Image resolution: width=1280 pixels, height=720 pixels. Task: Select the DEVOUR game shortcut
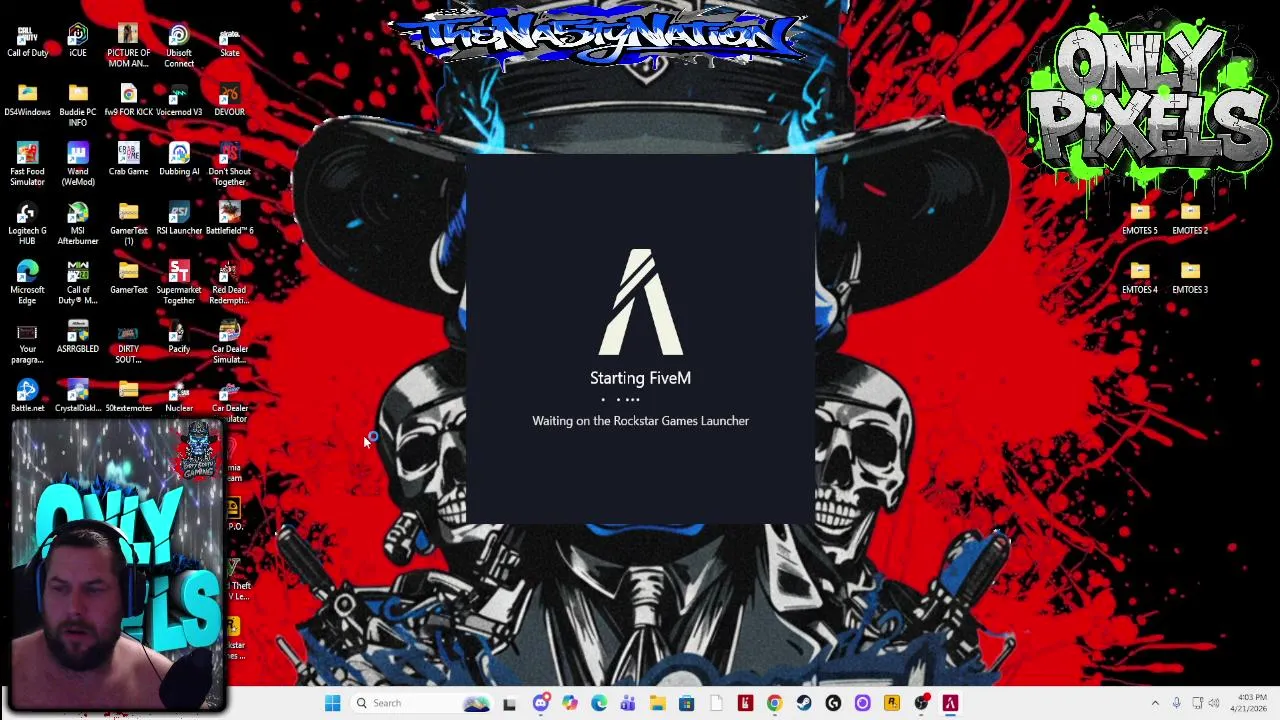[230, 100]
